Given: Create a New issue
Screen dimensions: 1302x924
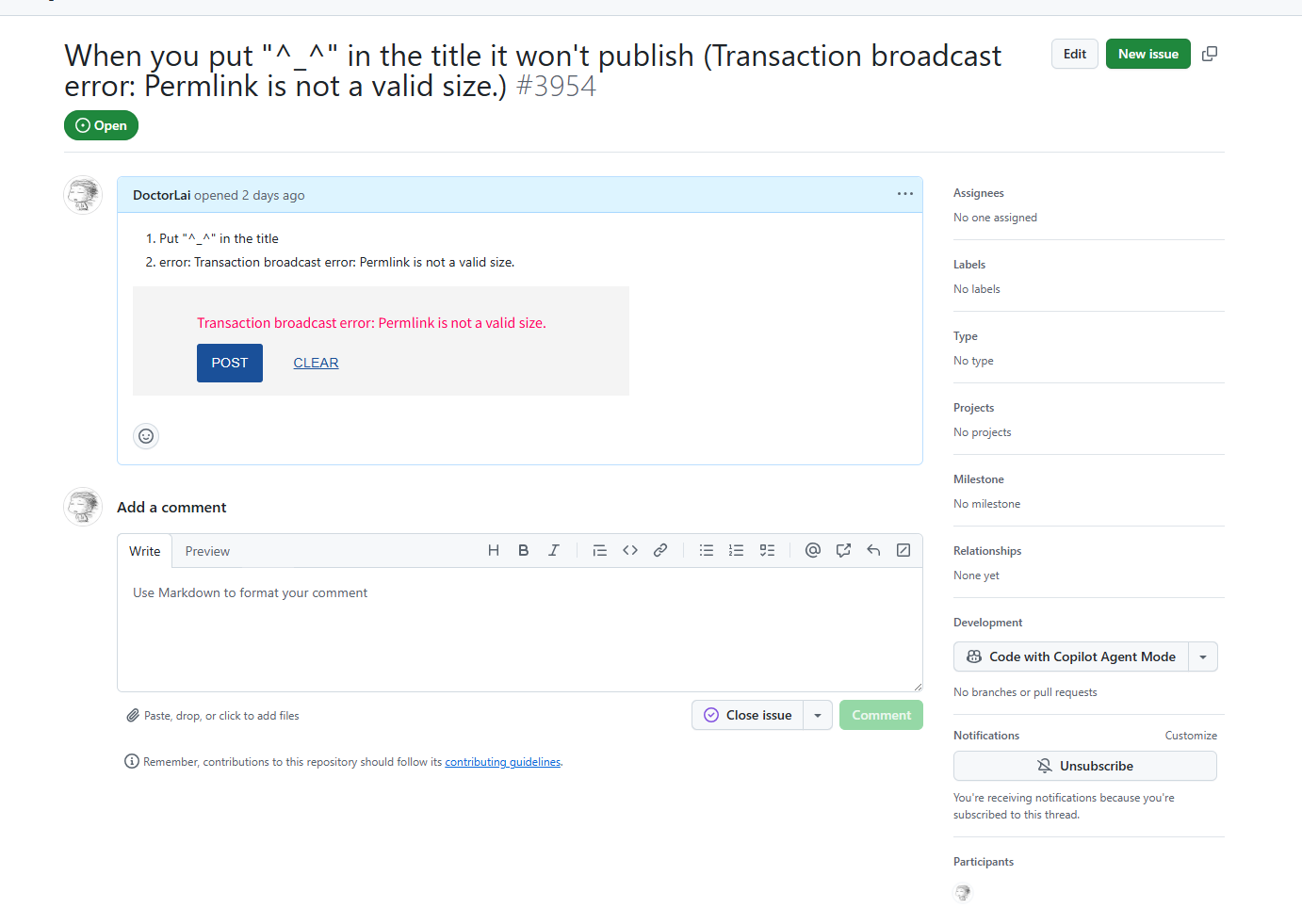Looking at the screenshot, I should (x=1148, y=54).
